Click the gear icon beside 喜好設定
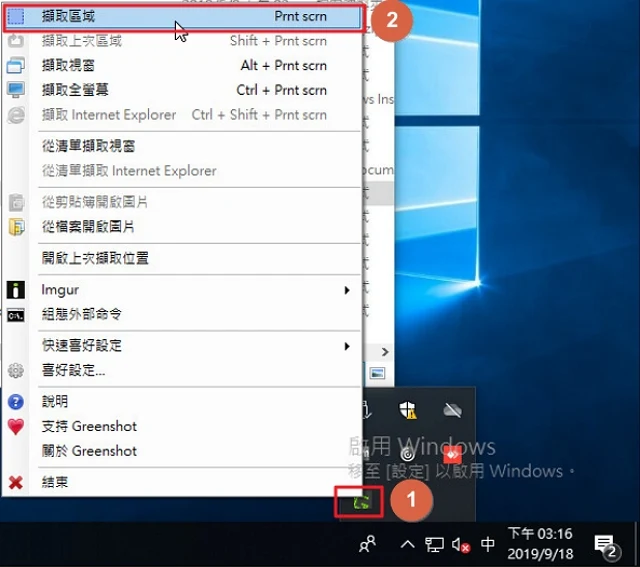The height and width of the screenshot is (567, 640). 16,370
